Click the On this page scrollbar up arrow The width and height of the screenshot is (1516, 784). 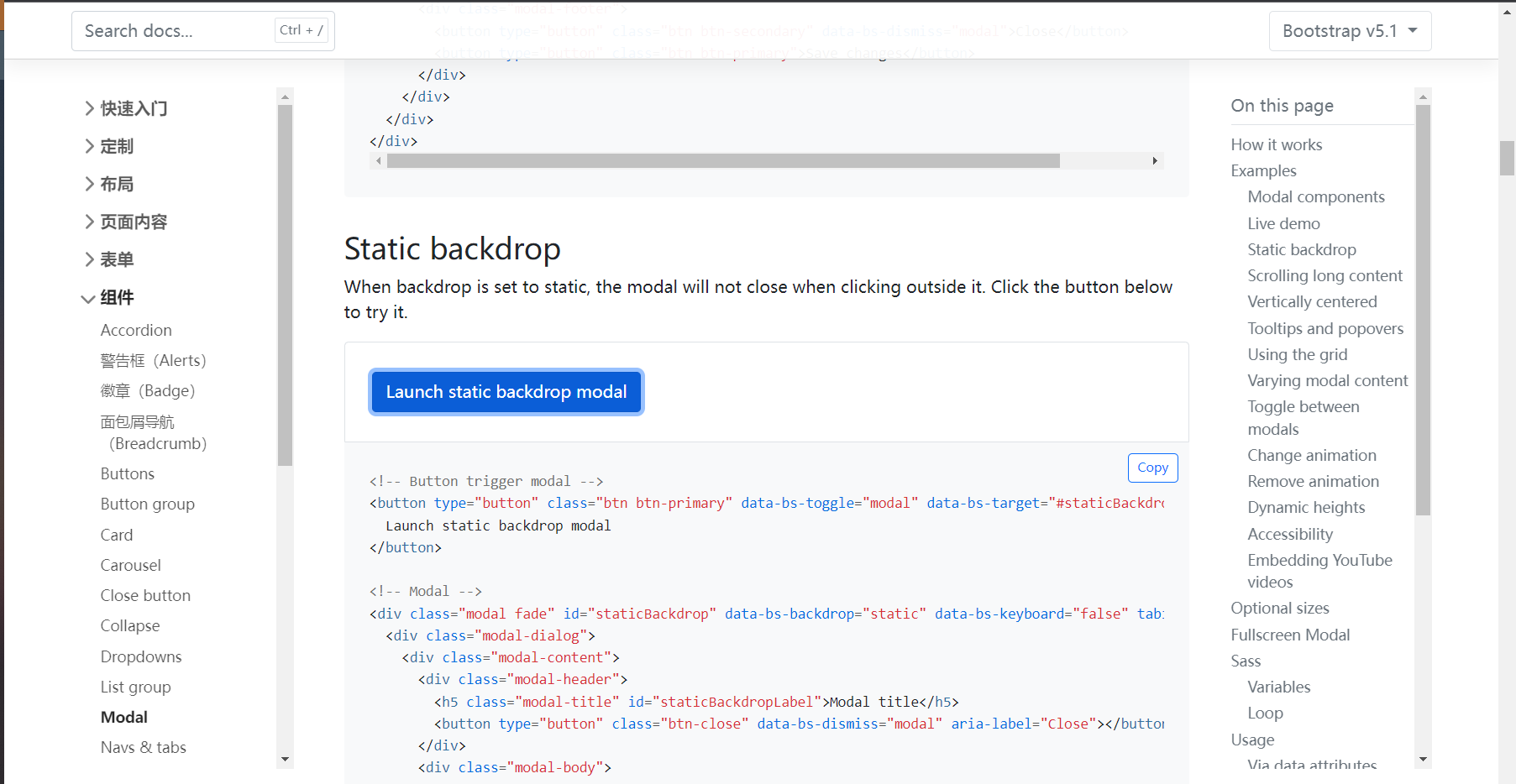click(x=1423, y=96)
